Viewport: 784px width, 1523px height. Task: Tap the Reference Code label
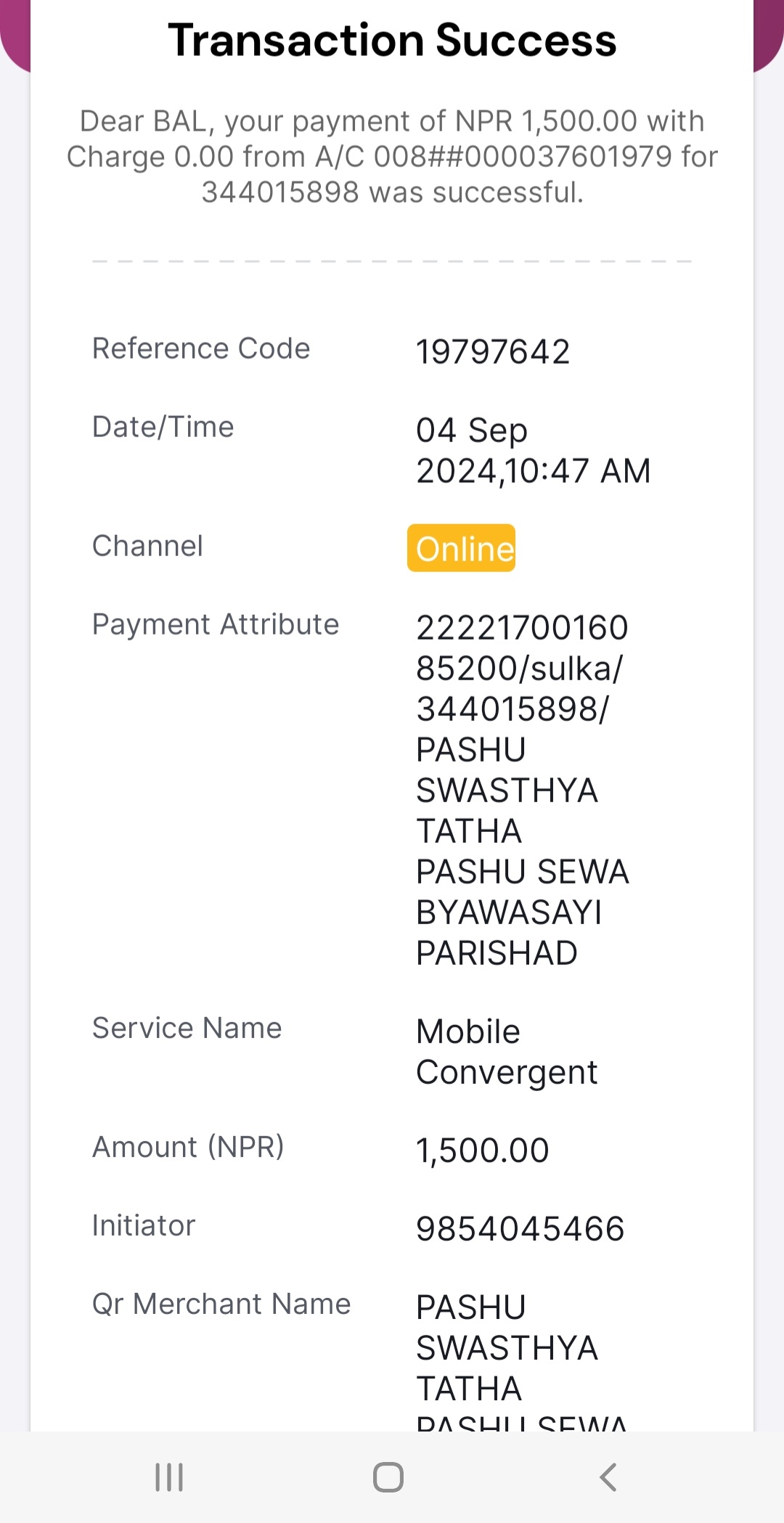coord(201,348)
